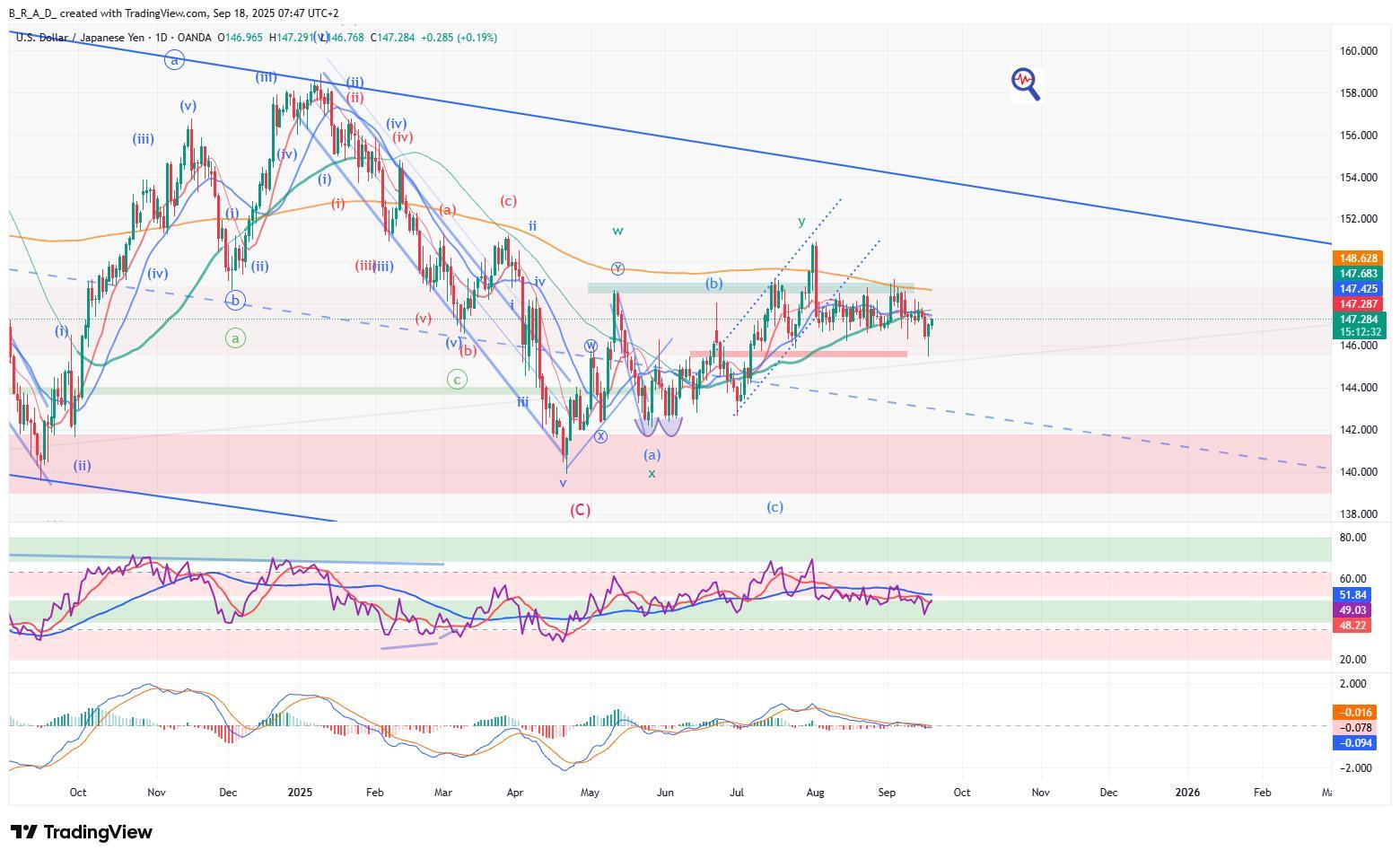Select the red 48.22 RSI label
The image size is (1400, 859).
pyautogui.click(x=1352, y=626)
